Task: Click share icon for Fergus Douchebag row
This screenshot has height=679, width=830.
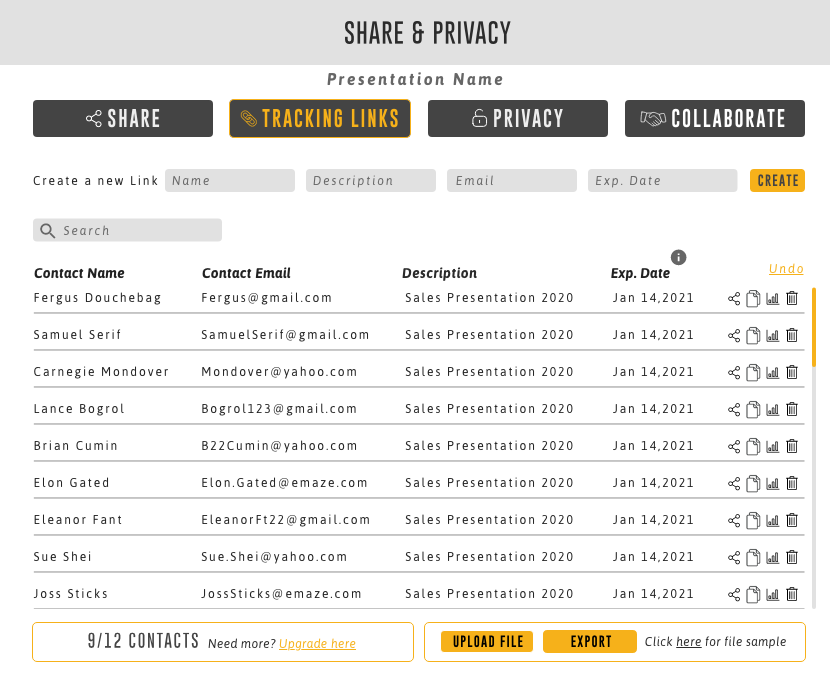Action: [x=734, y=298]
